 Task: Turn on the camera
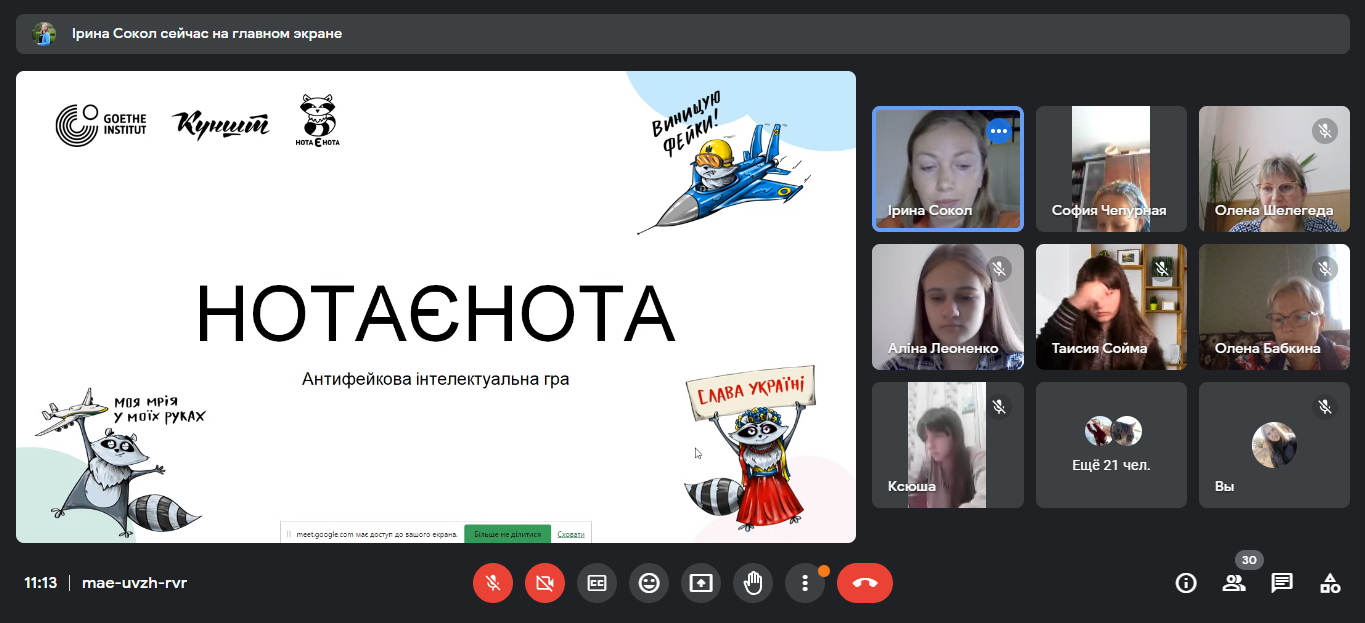click(545, 583)
